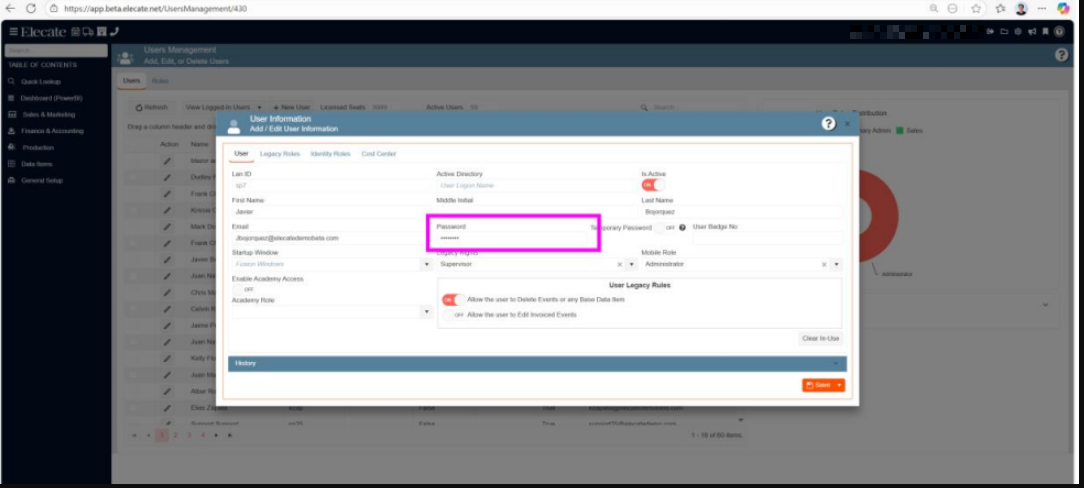Click the Clear In-Use button

pos(820,338)
